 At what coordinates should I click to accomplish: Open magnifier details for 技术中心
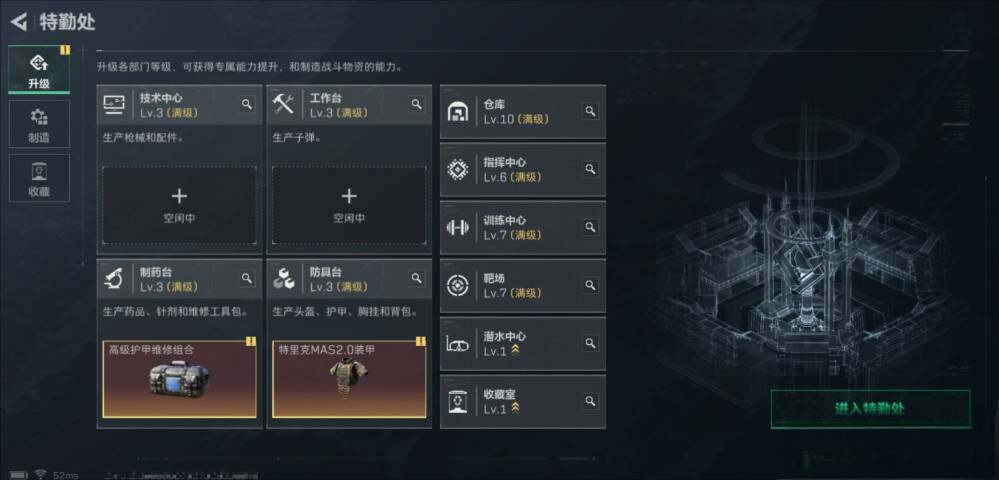pyautogui.click(x=247, y=105)
